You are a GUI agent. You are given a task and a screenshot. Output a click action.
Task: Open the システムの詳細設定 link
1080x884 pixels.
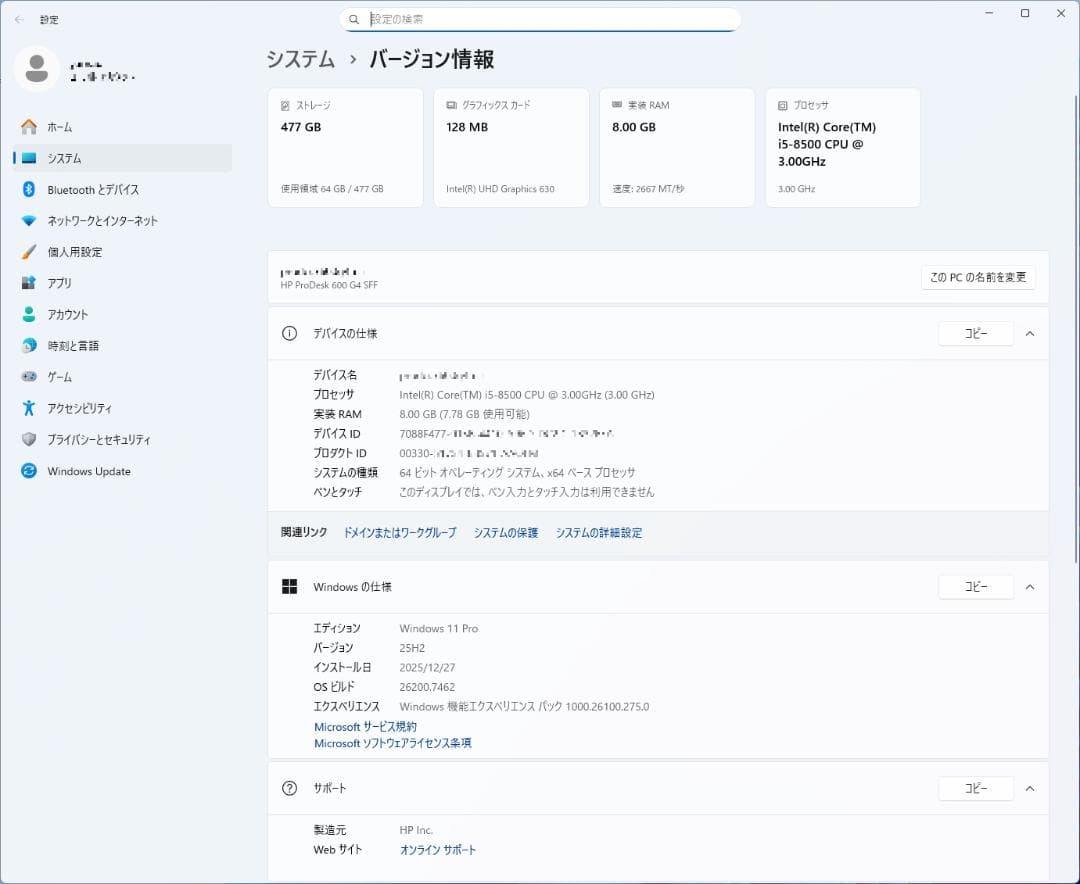pyautogui.click(x=598, y=532)
